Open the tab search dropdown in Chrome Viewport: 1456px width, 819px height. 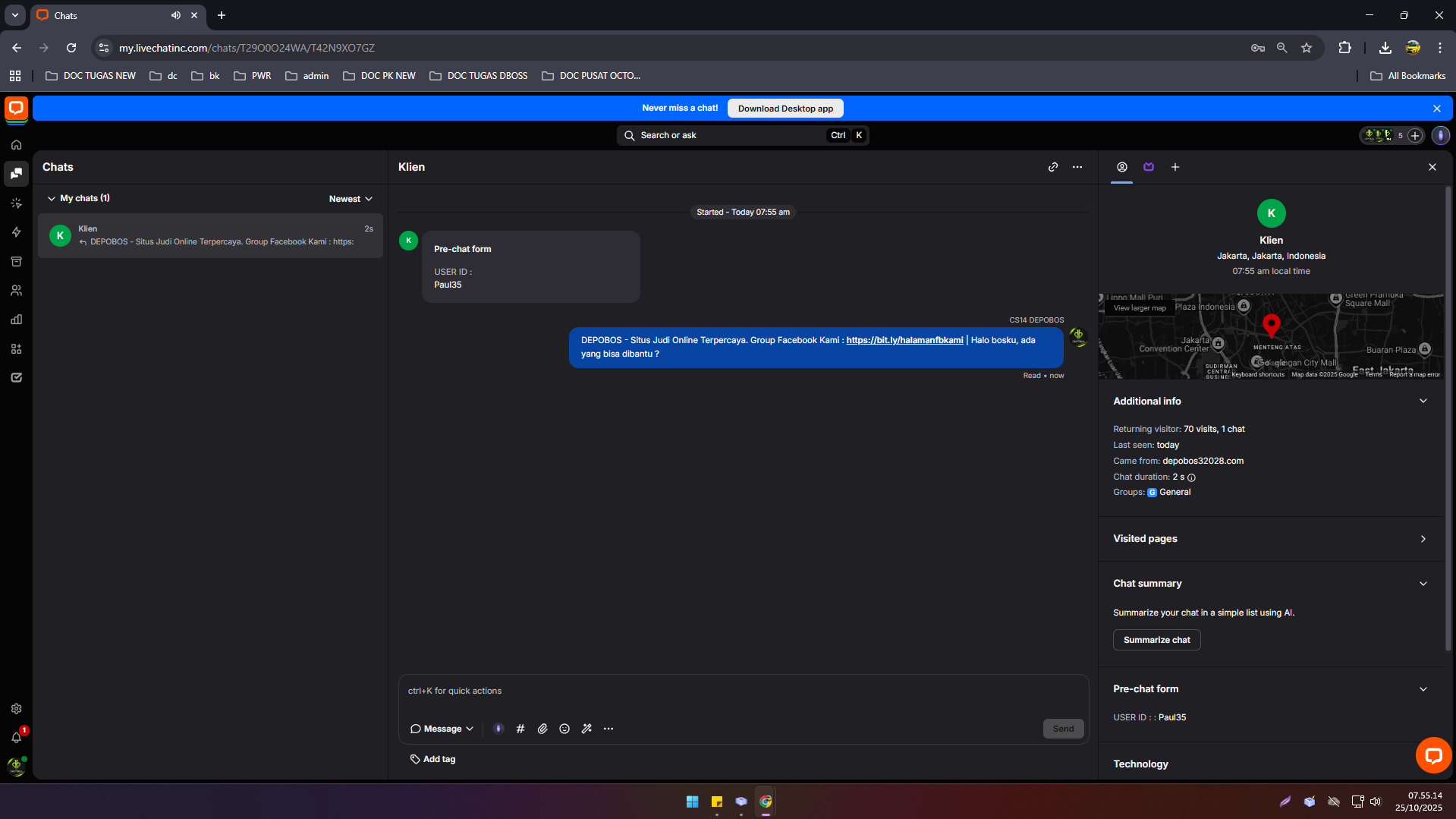tap(15, 15)
